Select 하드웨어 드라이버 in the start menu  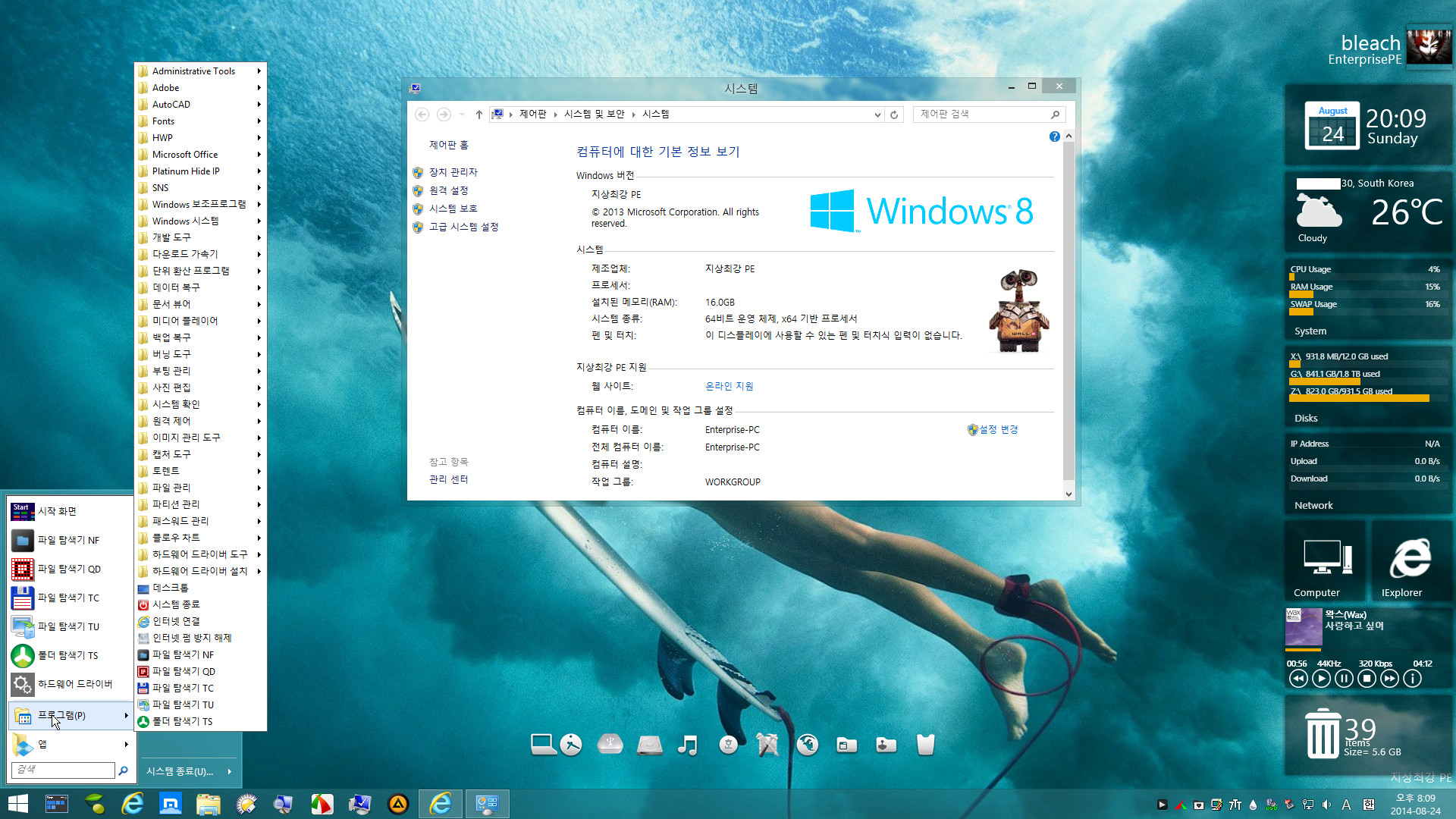point(70,685)
